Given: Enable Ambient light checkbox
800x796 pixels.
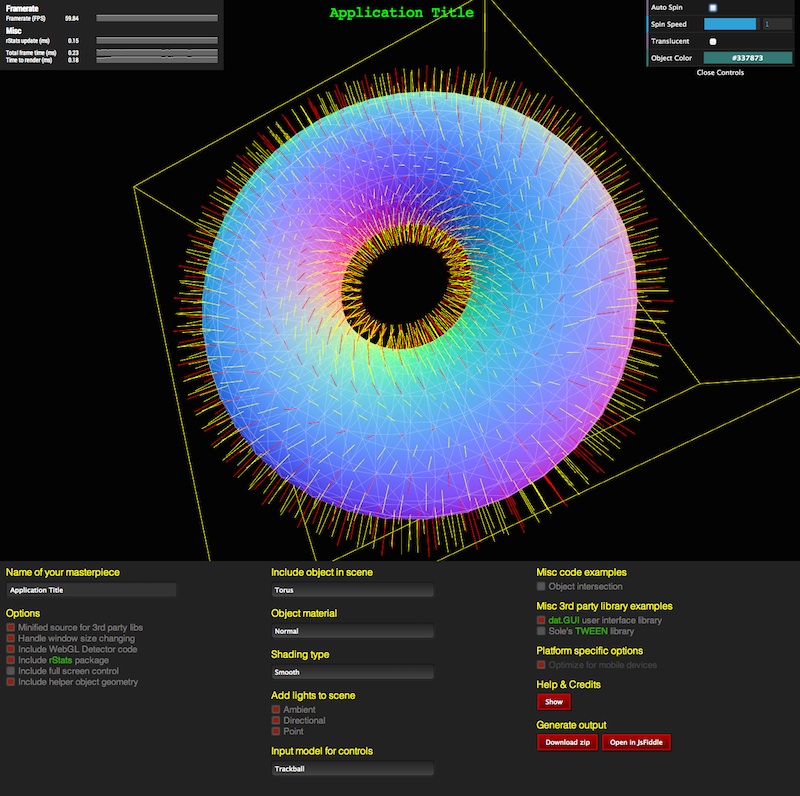Looking at the screenshot, I should point(276,710).
